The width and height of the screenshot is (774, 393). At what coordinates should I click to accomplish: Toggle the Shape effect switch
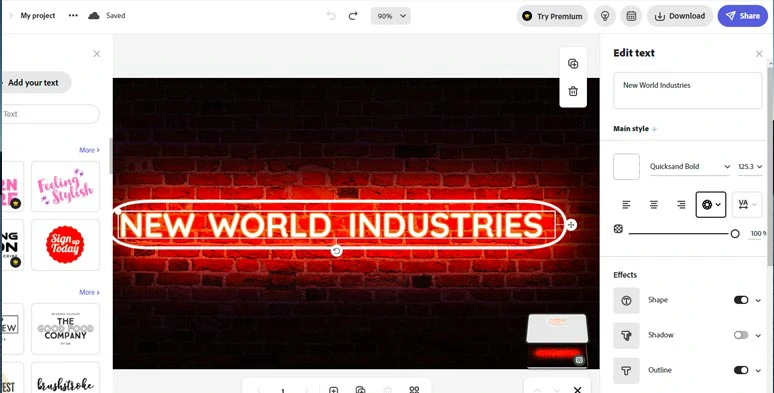(741, 300)
